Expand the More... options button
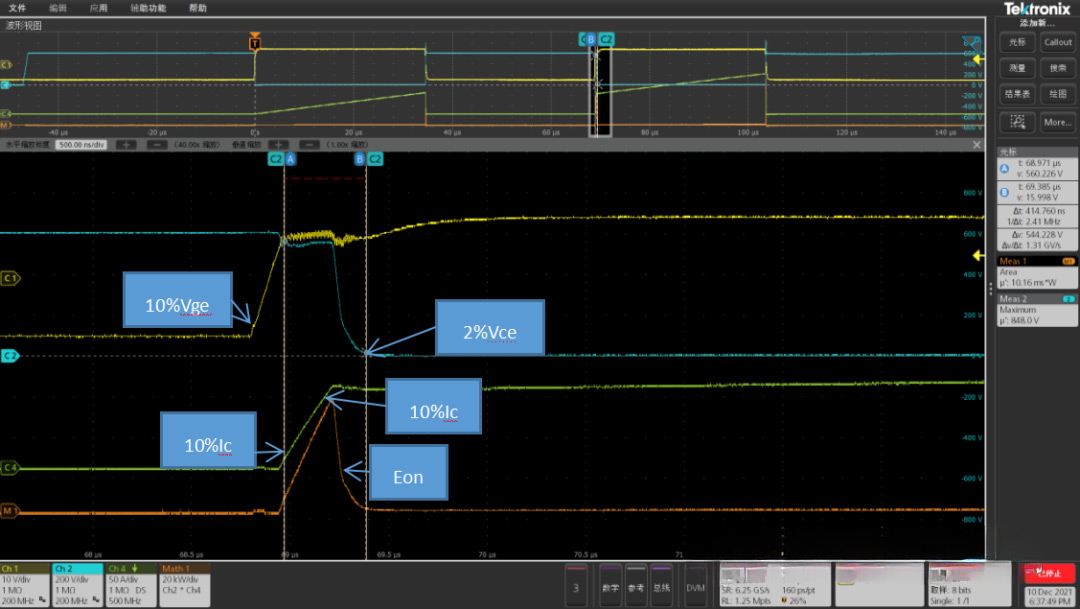The image size is (1080, 609). click(1057, 122)
